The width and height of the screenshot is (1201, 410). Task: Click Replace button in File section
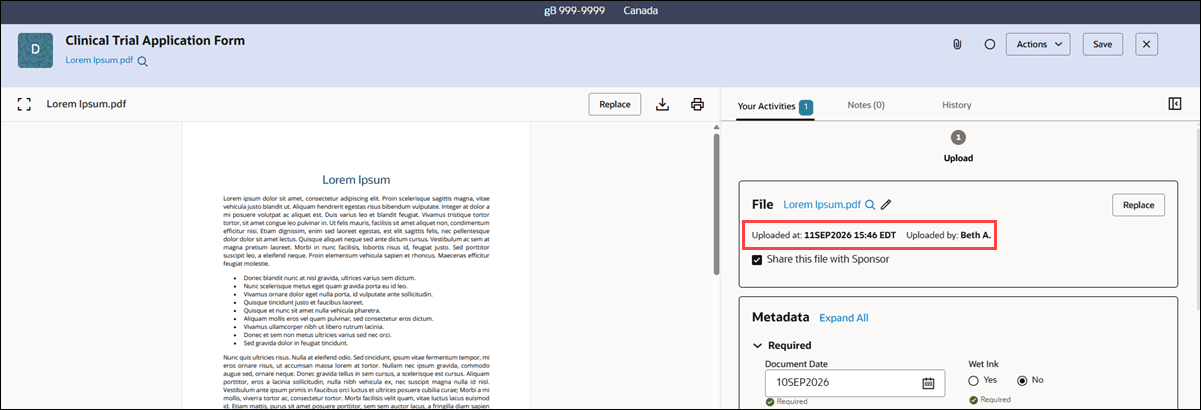pos(1138,205)
